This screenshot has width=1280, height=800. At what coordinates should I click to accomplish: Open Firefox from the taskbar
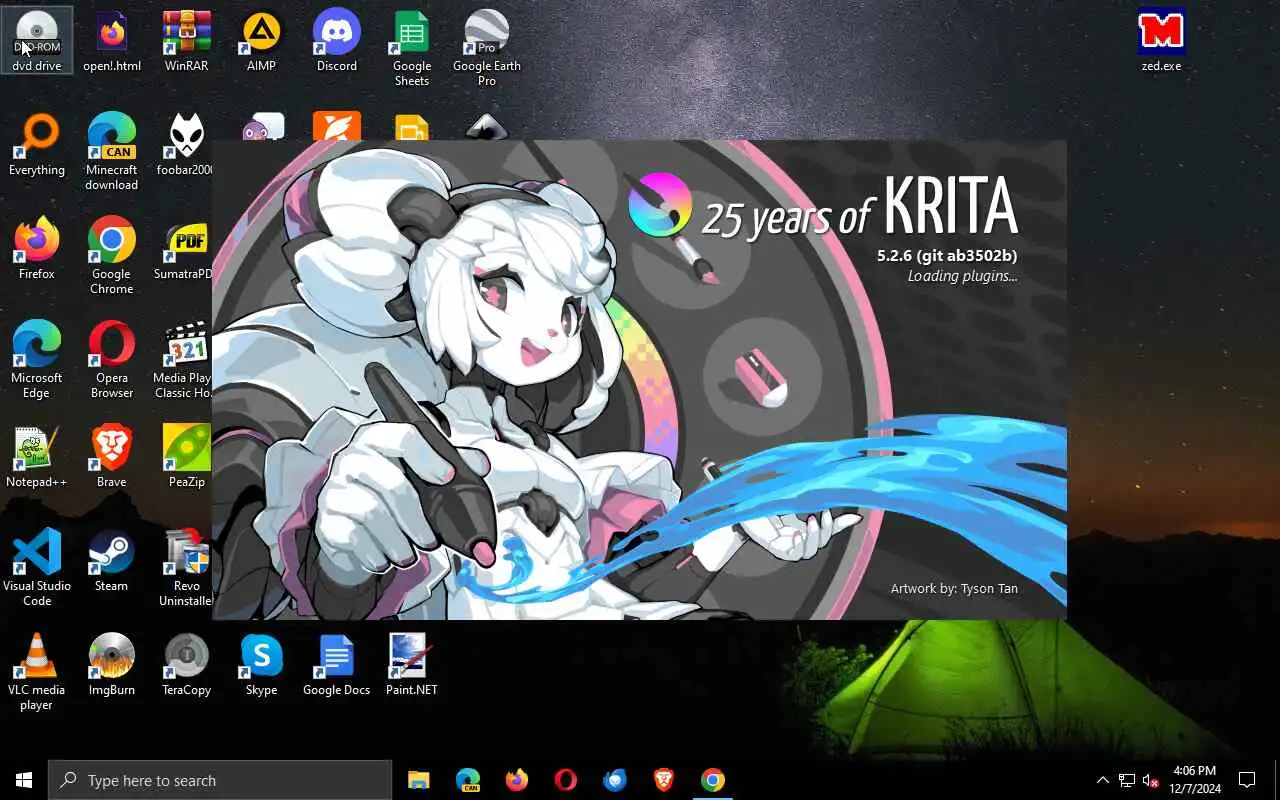[x=517, y=780]
